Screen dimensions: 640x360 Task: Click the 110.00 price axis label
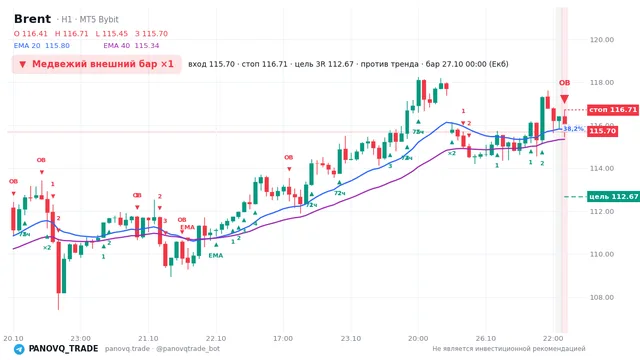tap(602, 254)
